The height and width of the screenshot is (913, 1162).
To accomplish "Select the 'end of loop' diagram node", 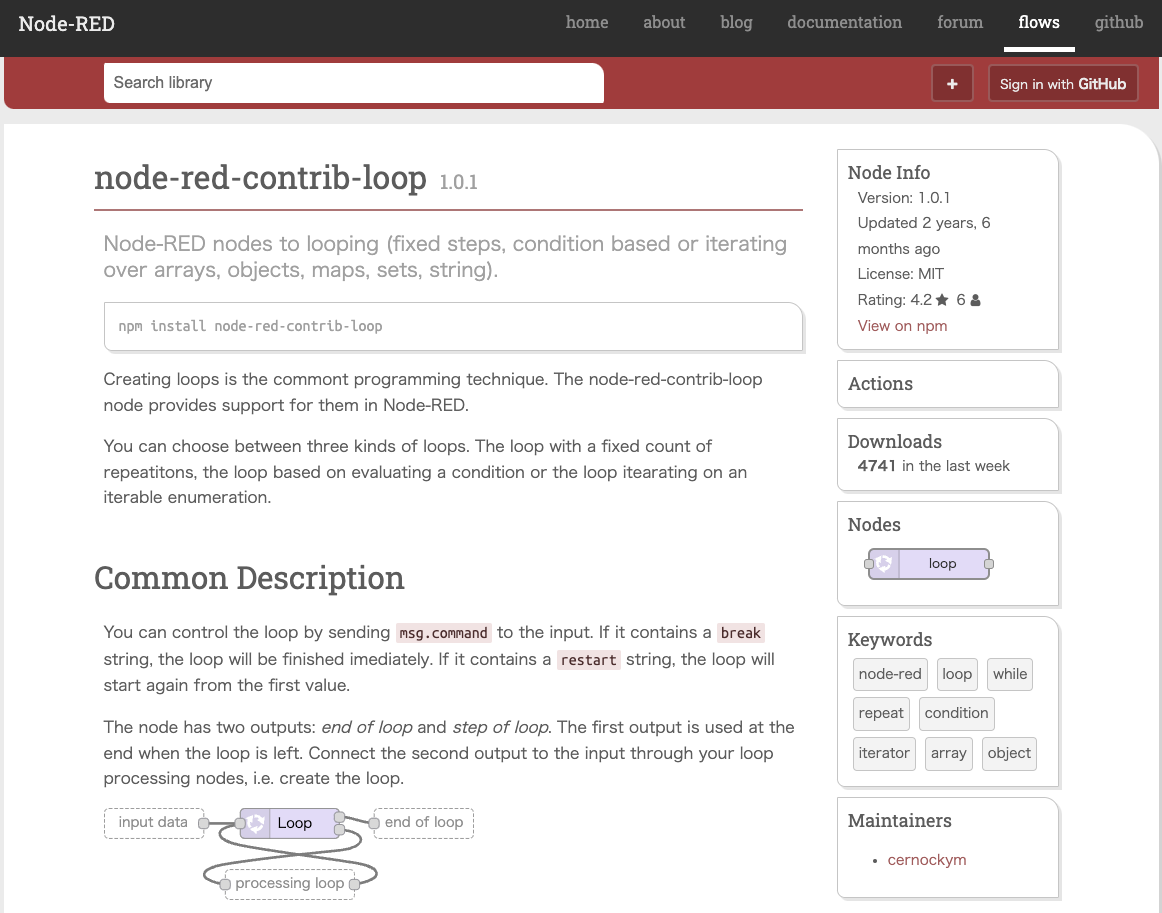I will click(424, 823).
